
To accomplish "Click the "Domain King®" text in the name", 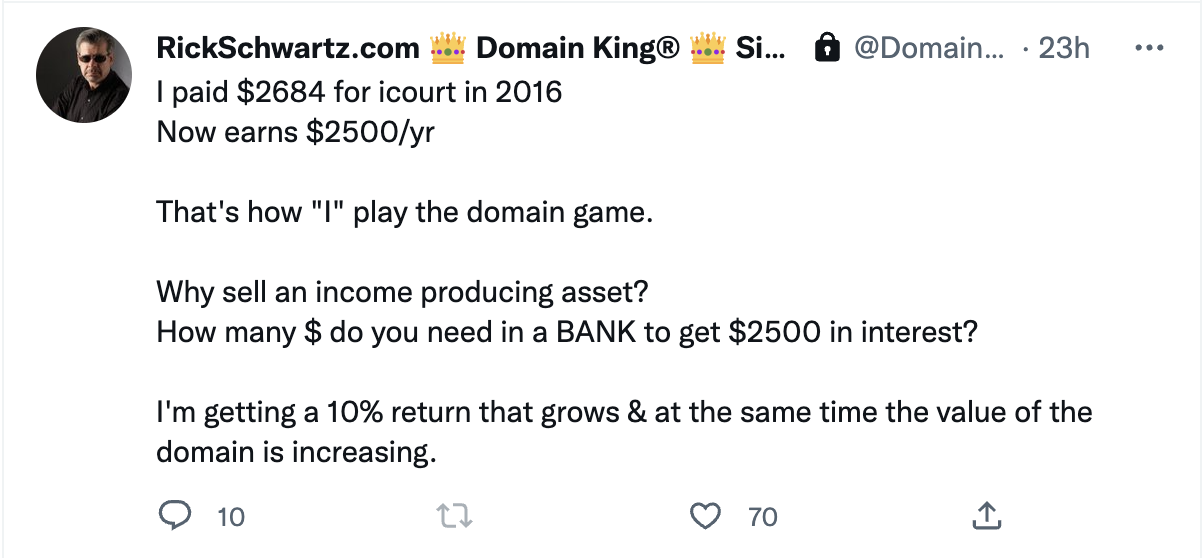I will coord(578,48).
